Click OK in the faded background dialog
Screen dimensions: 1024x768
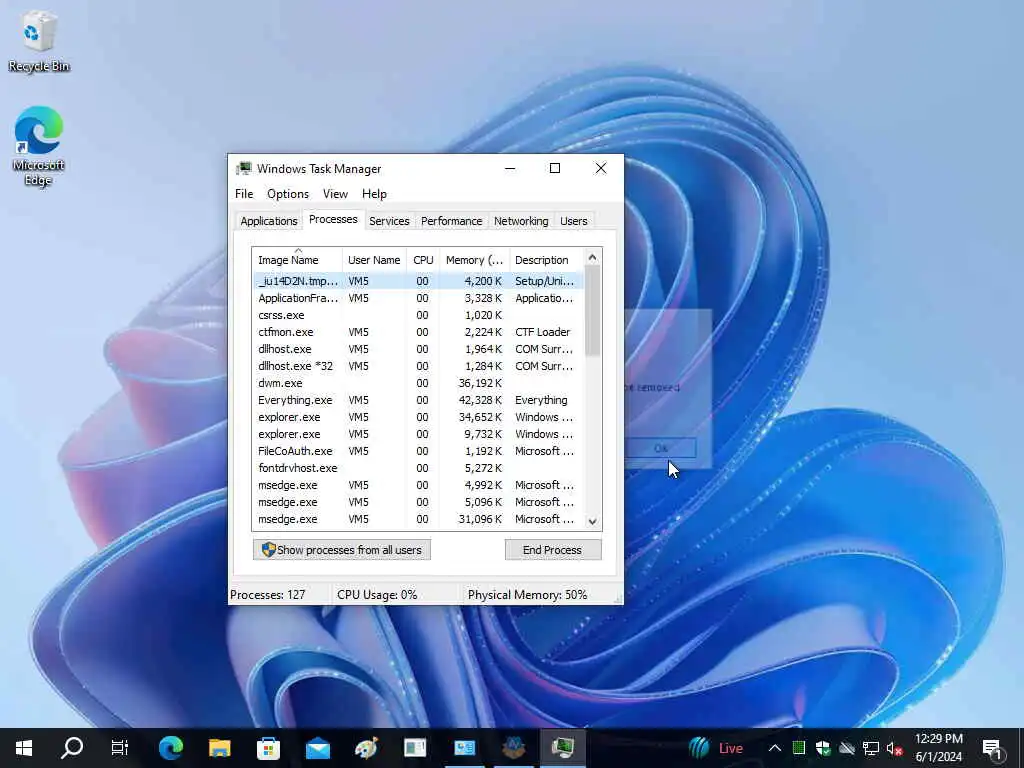(x=661, y=448)
